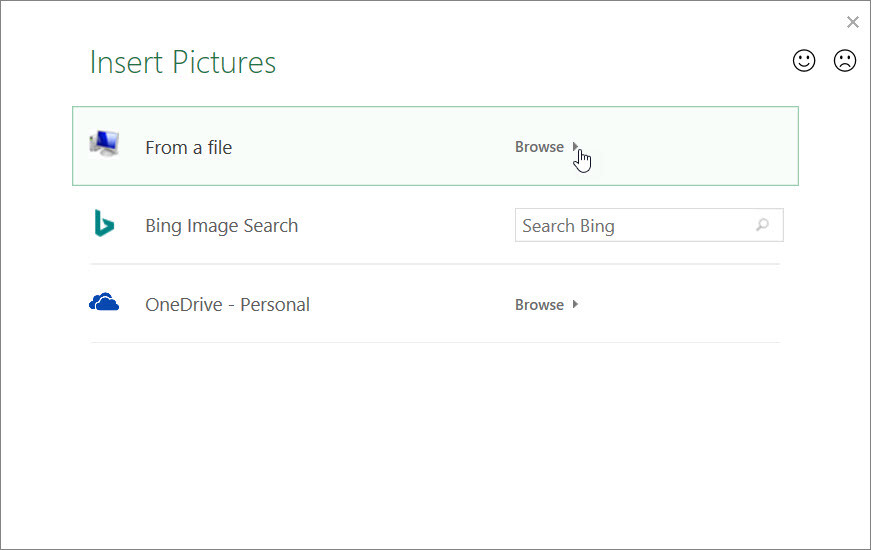Send negative feedback with the frown face
This screenshot has width=871, height=550.
[845, 61]
